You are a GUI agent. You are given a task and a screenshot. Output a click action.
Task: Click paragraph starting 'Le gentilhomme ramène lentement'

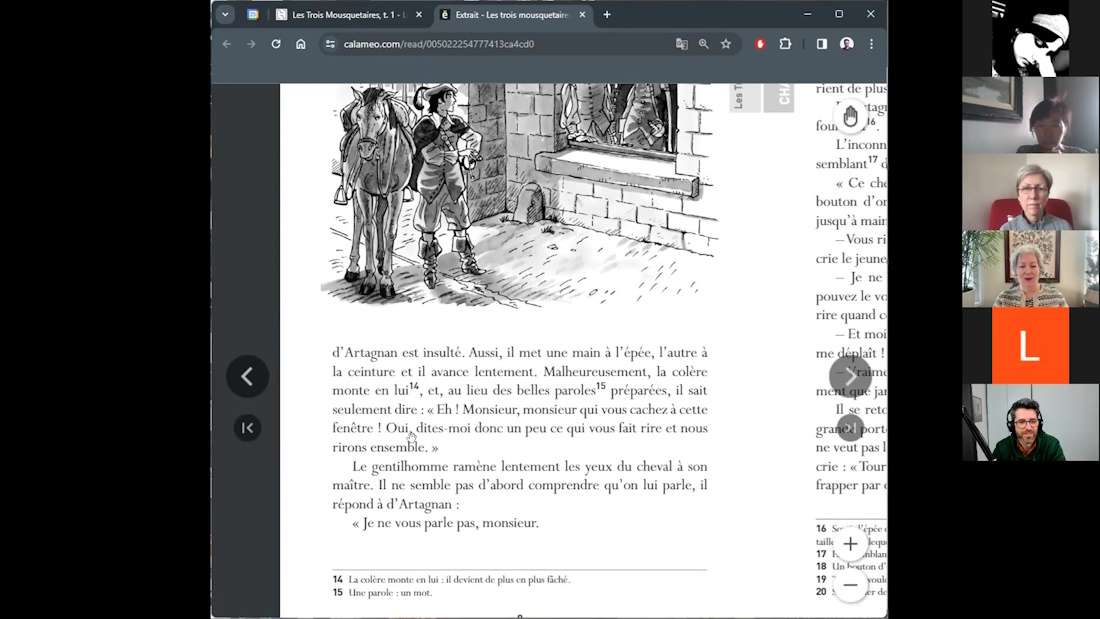pyautogui.click(x=520, y=485)
